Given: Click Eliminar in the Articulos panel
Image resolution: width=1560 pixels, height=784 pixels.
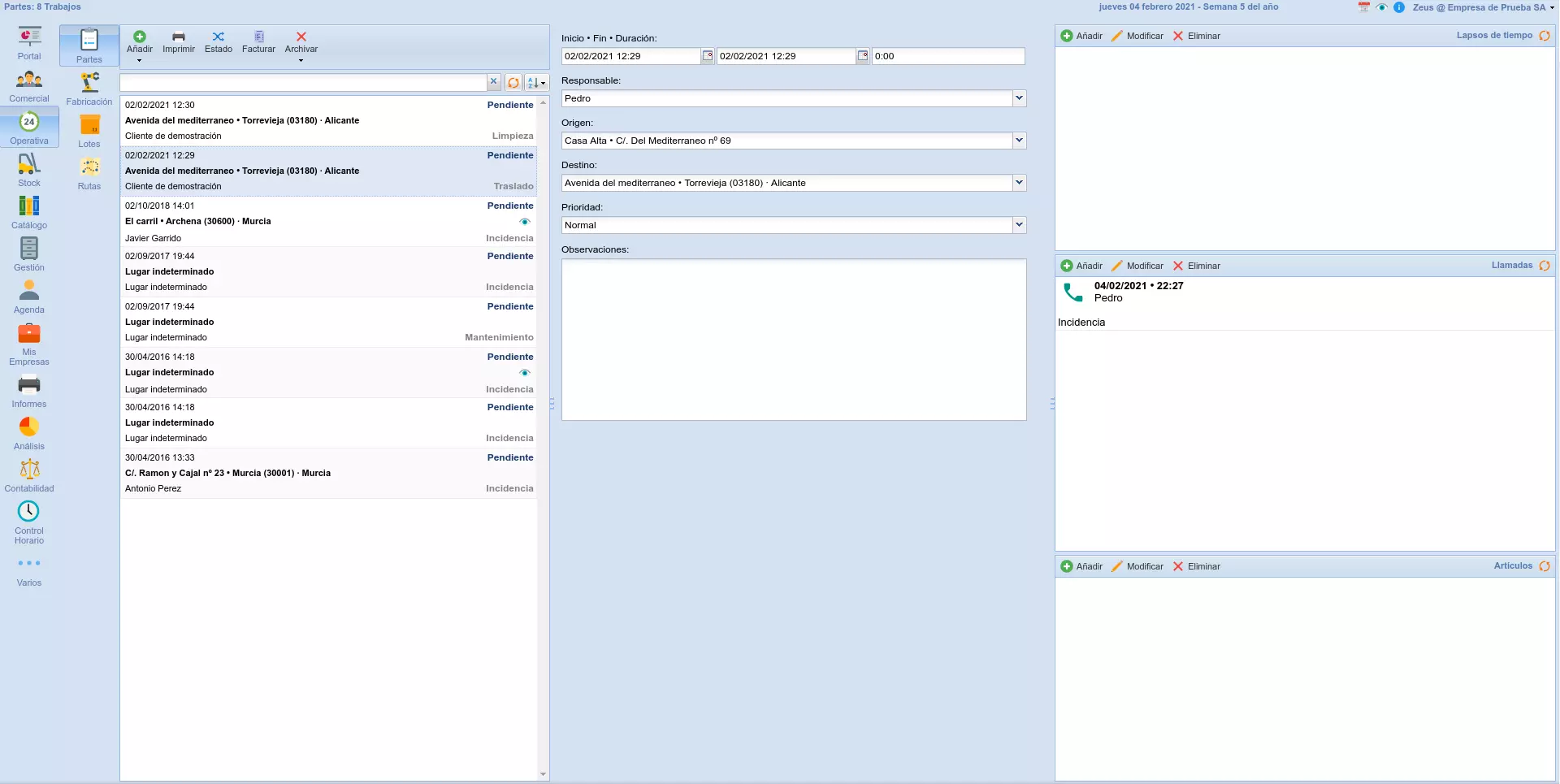Looking at the screenshot, I should [x=1196, y=566].
